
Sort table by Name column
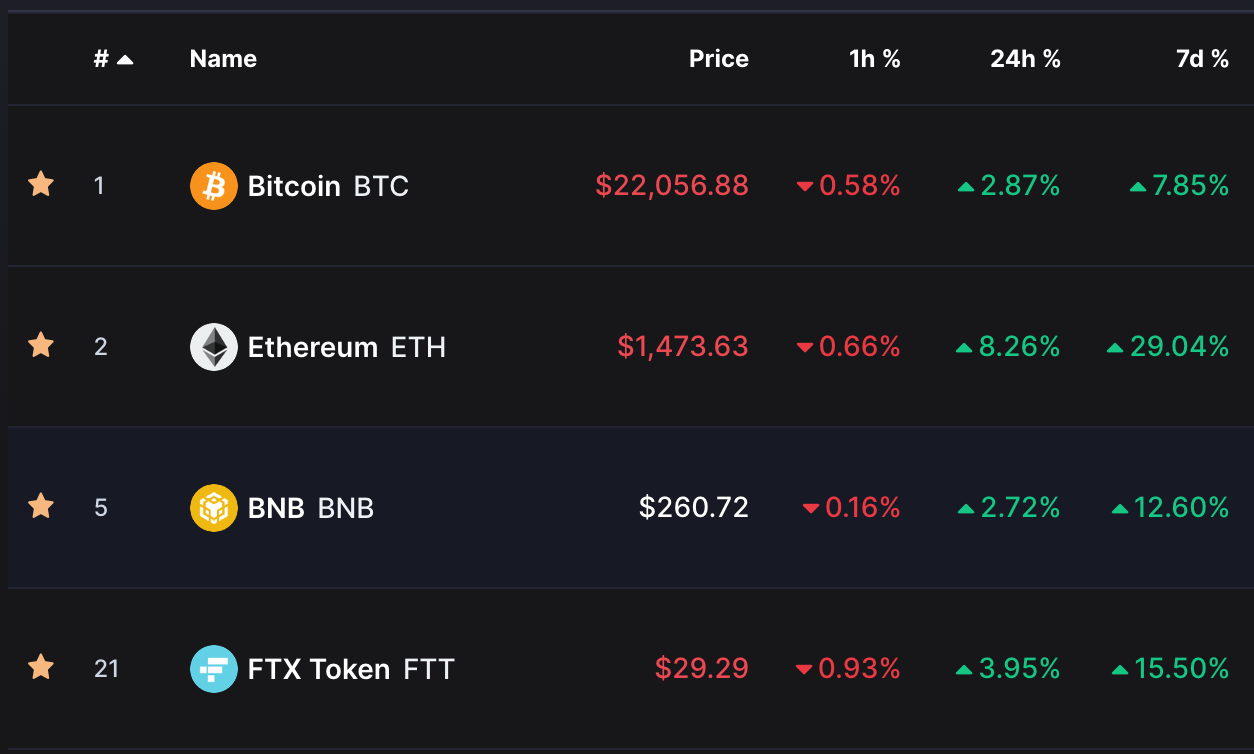click(223, 59)
